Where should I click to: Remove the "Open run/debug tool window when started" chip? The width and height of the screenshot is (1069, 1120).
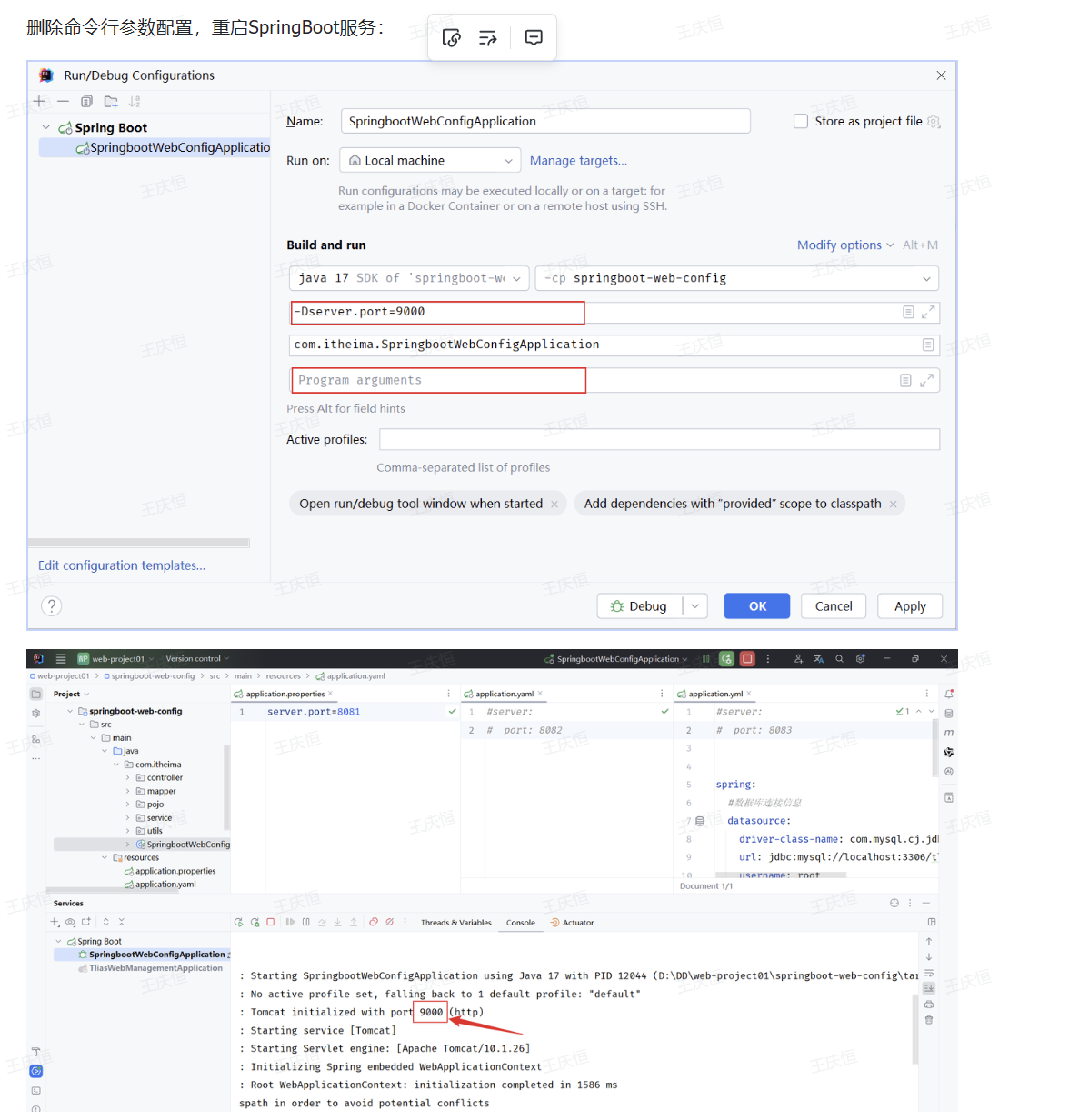[554, 505]
